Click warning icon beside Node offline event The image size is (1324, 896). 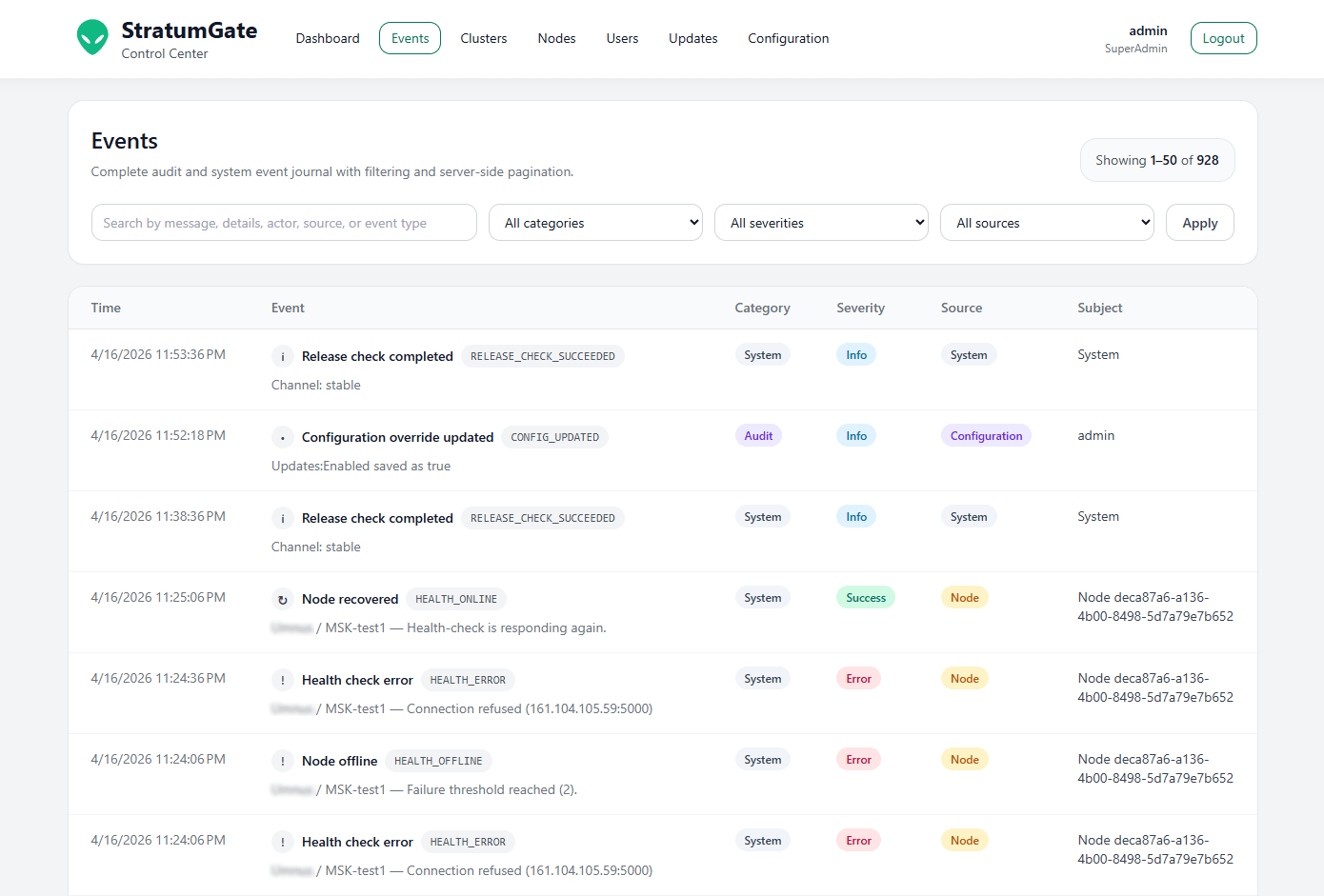[x=283, y=761]
